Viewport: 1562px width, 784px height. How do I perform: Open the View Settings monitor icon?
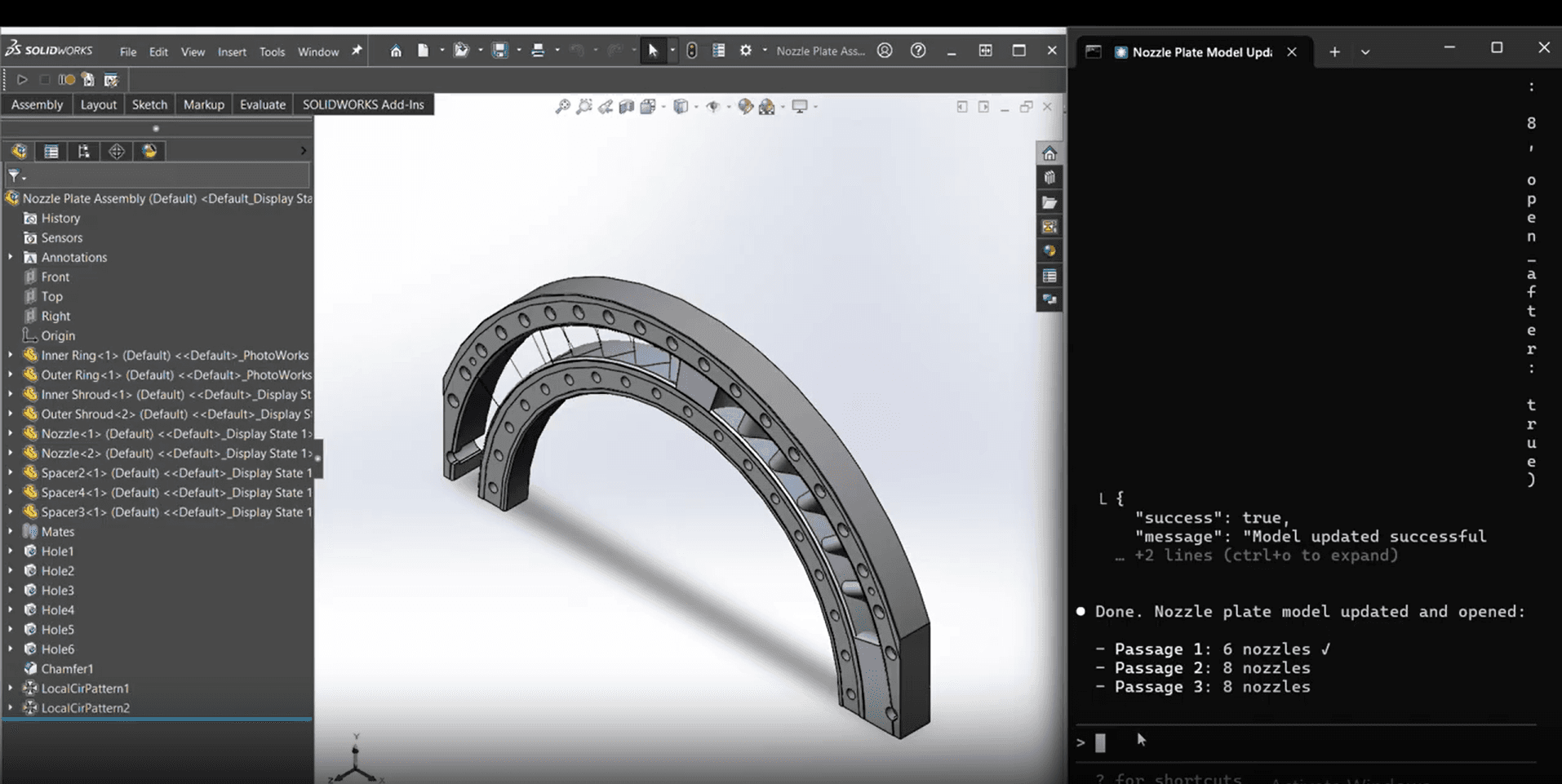pyautogui.click(x=800, y=106)
